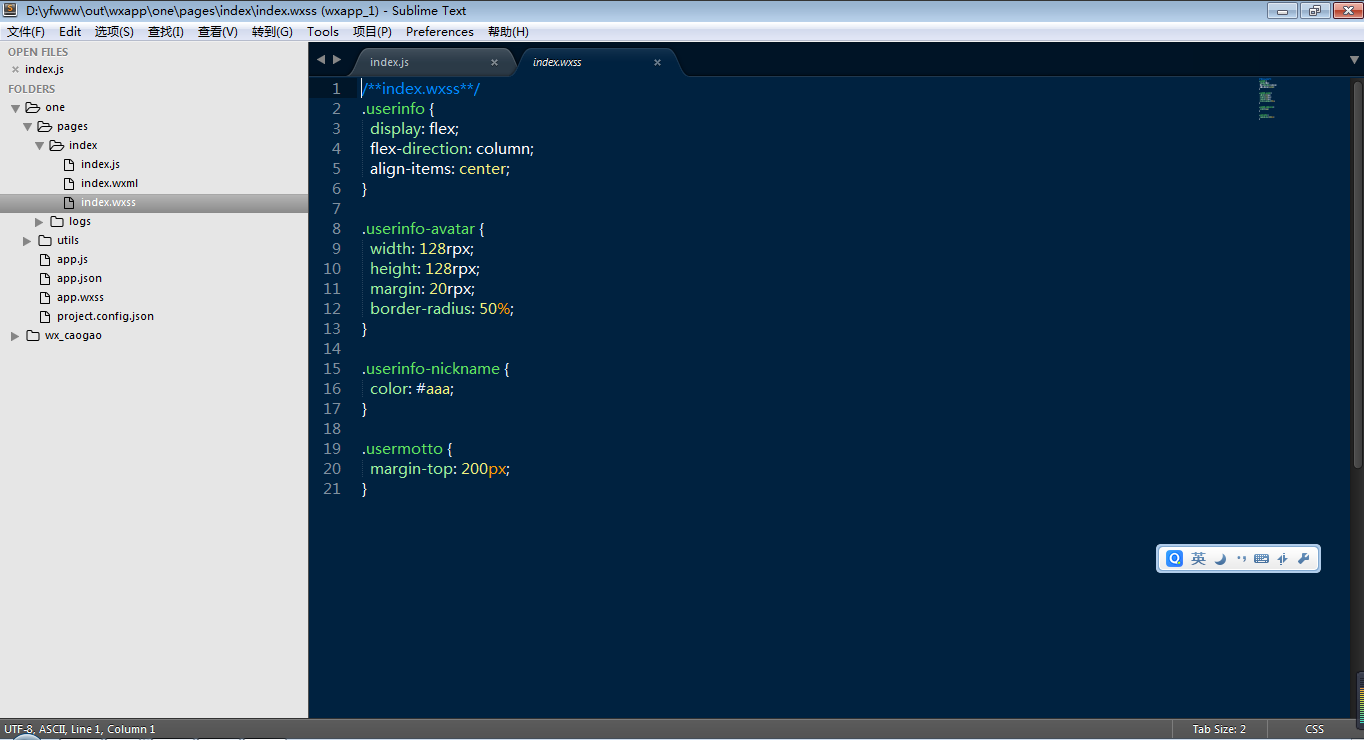Change CSS syntax in status bar

point(1314,730)
